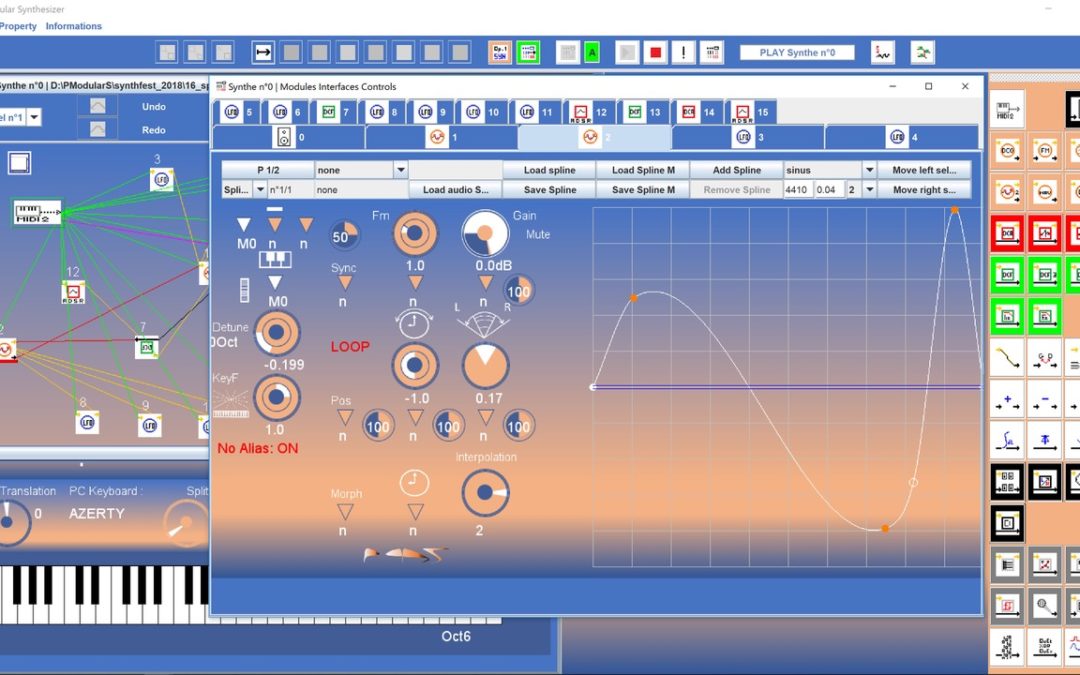Click the Load Spline M button
Screen dimensions: 1080x675
coord(643,170)
